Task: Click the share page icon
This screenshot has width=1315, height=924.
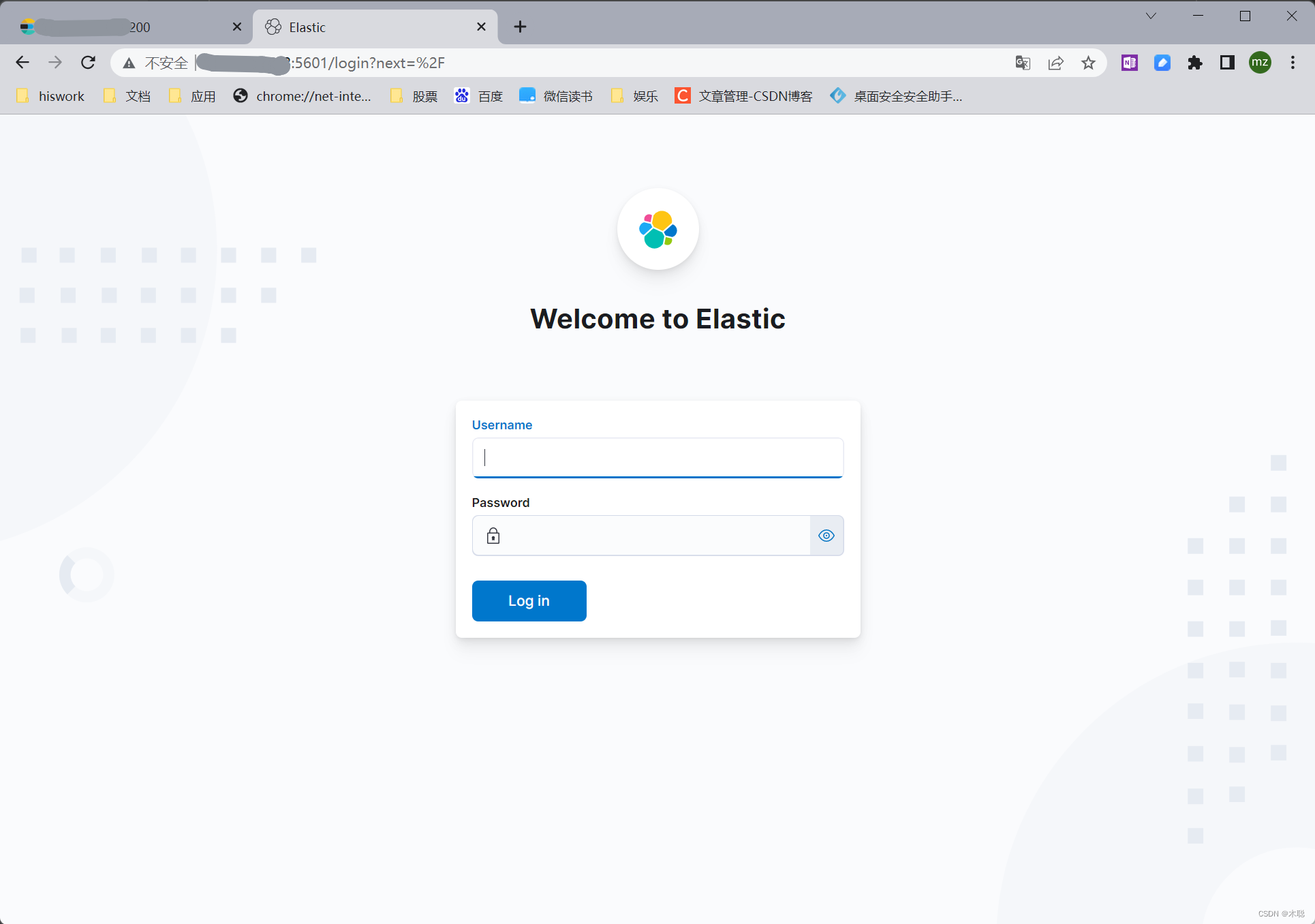Action: click(x=1055, y=63)
